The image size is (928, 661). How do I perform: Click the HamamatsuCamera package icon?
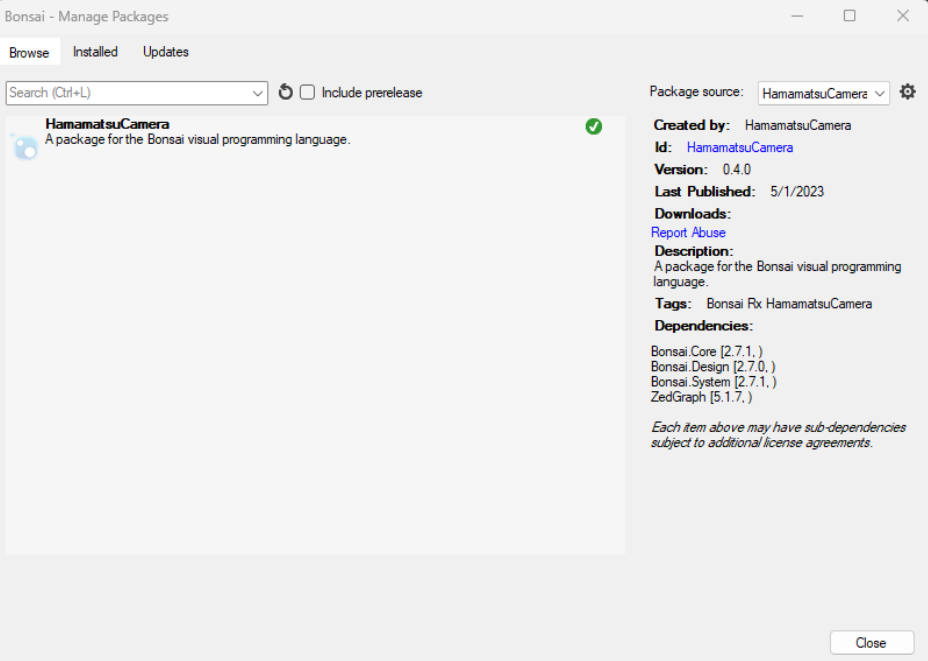click(x=24, y=146)
